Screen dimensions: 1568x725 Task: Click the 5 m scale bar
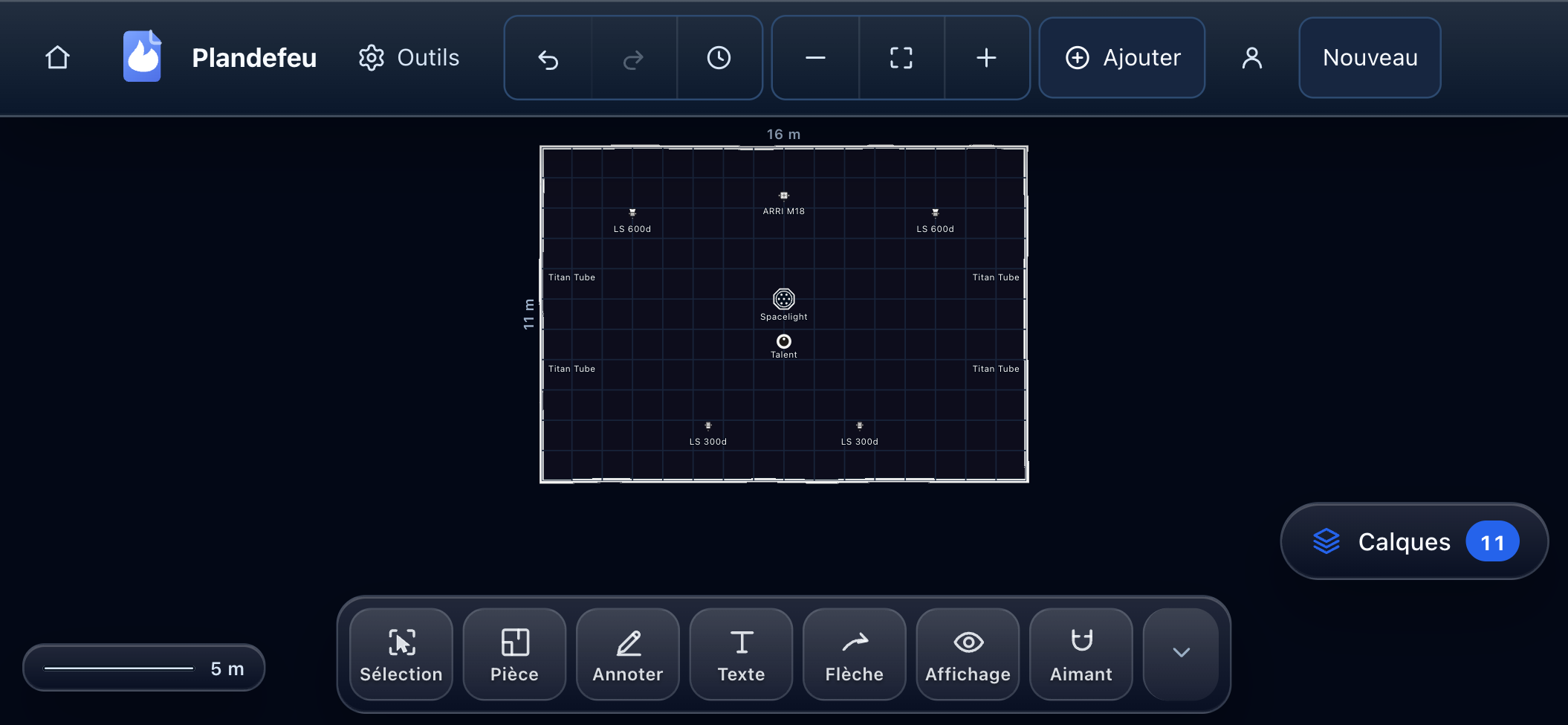(x=143, y=668)
